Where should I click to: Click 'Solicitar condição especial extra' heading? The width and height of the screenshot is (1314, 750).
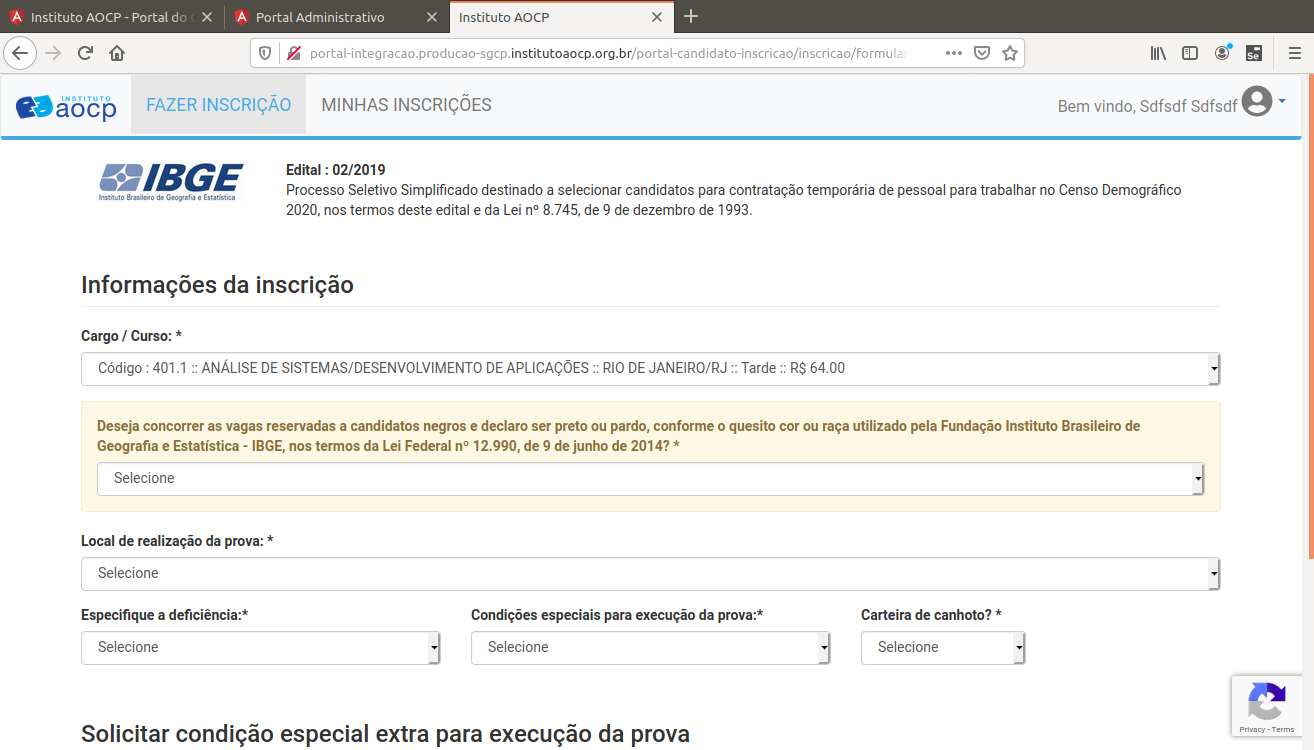385,734
